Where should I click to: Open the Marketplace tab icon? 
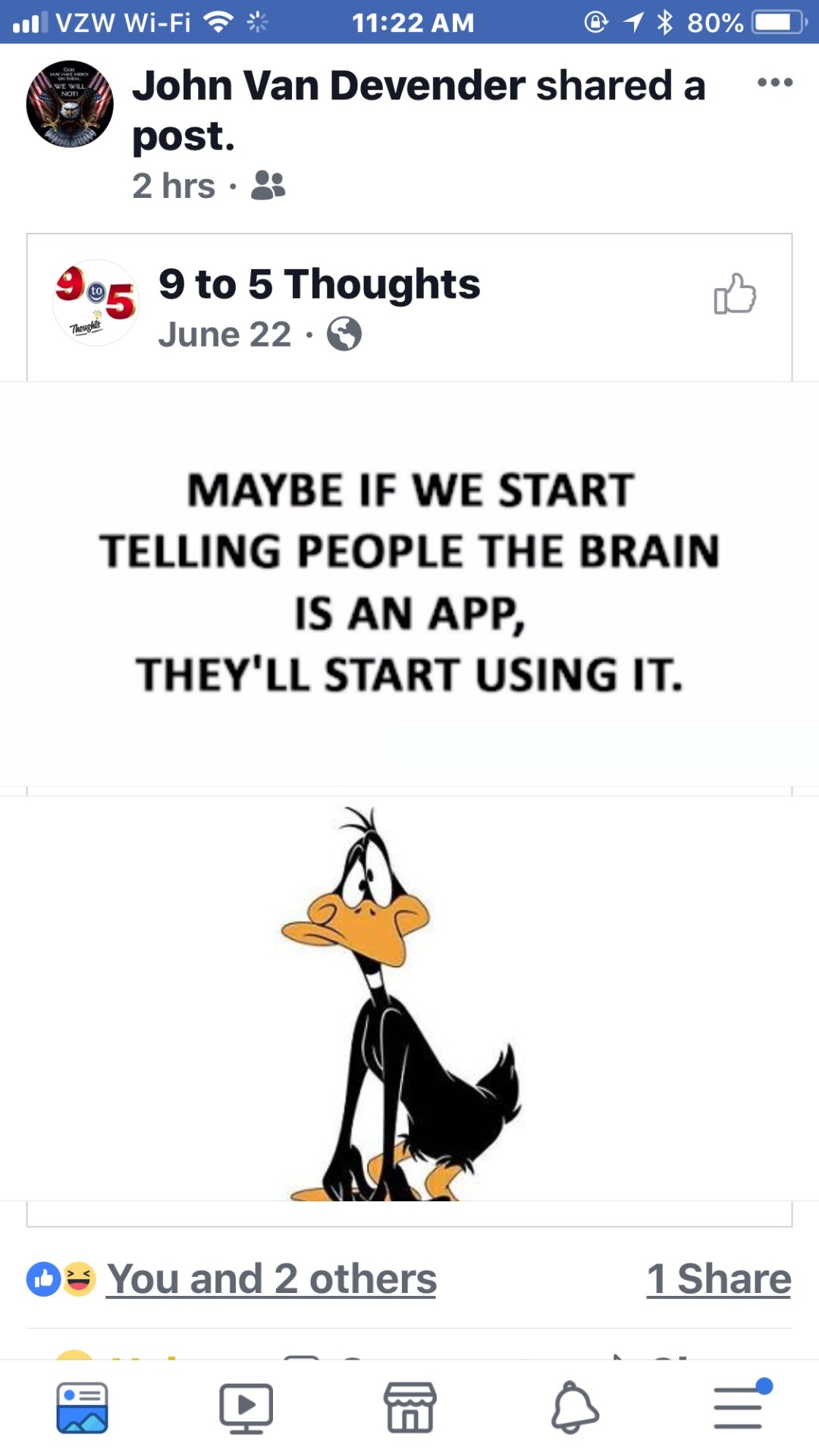pos(410,1407)
